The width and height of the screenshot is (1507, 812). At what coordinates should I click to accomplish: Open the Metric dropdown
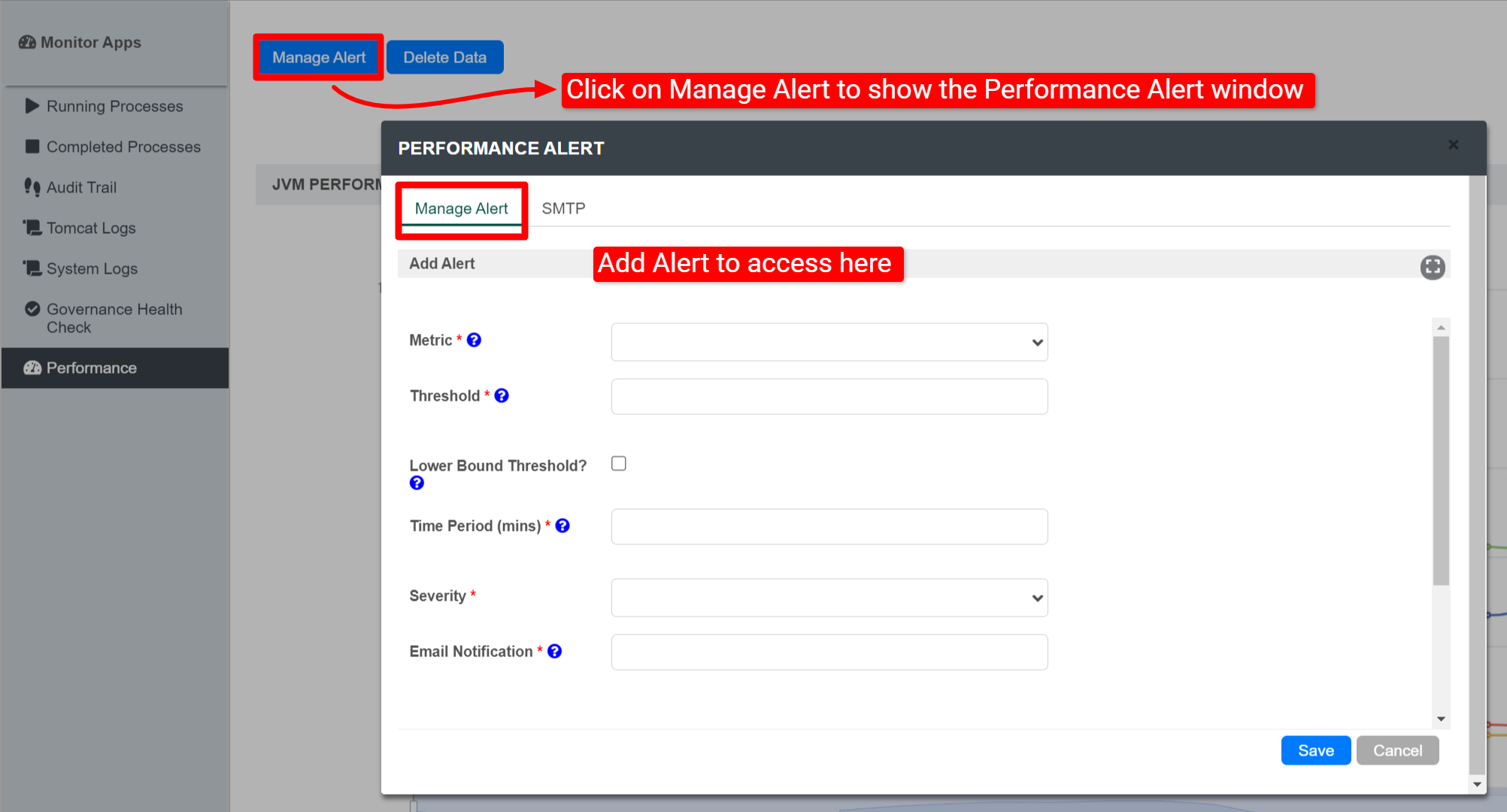tap(829, 342)
